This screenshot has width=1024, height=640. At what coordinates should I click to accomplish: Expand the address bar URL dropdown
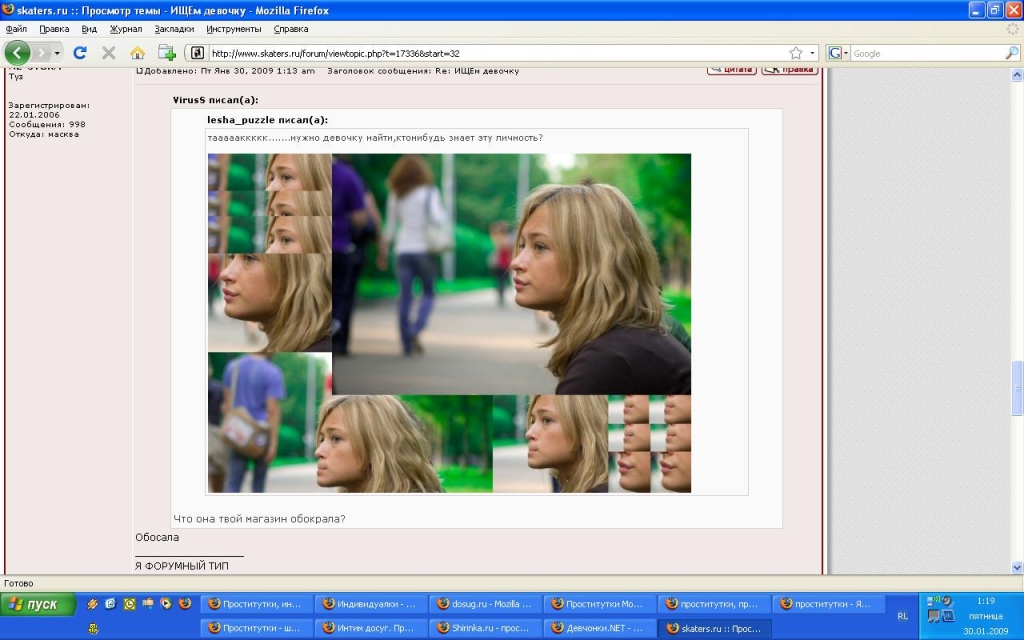(812, 53)
